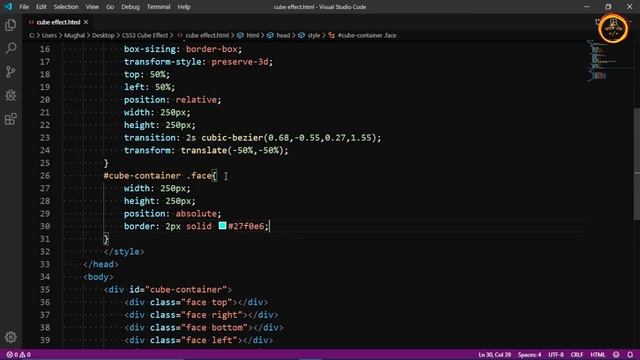Screen dimensions: 640x360
Task: Click the 'cubic-bezier' function on line 23
Action: pos(232,138)
